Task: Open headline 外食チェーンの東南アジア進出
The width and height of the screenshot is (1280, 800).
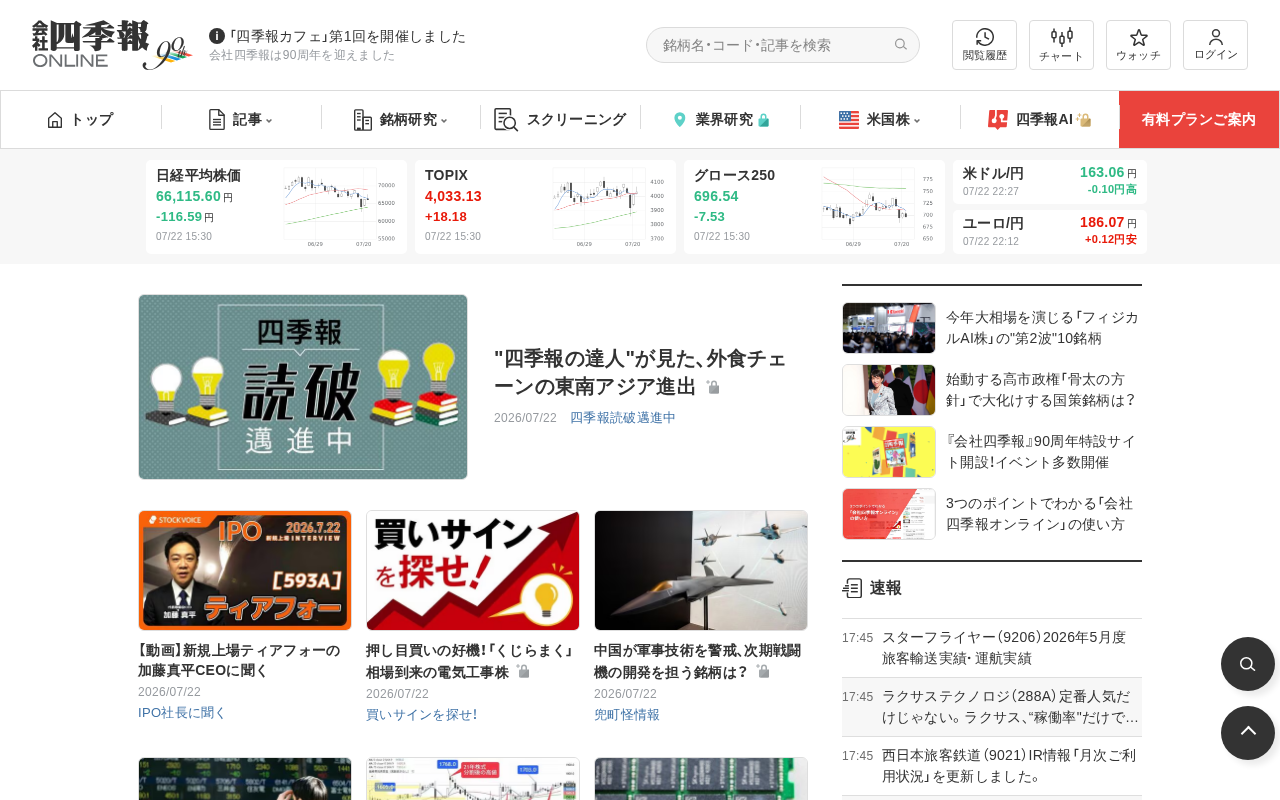Action: click(640, 372)
